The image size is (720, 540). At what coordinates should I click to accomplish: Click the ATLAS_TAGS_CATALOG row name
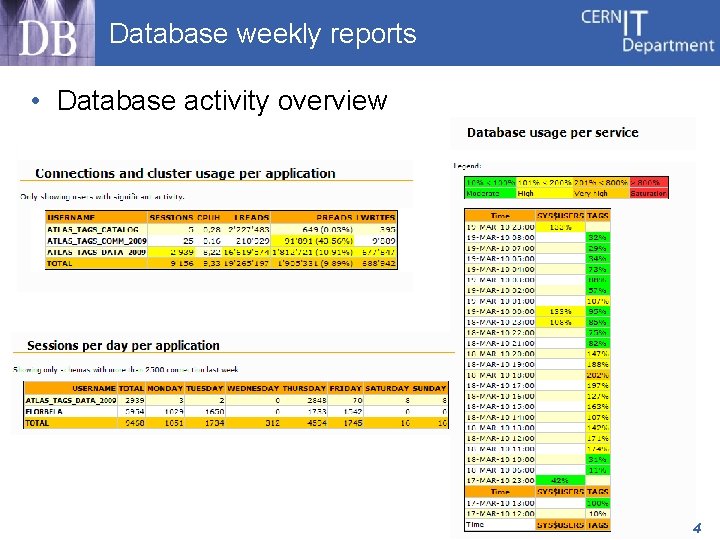(92, 230)
